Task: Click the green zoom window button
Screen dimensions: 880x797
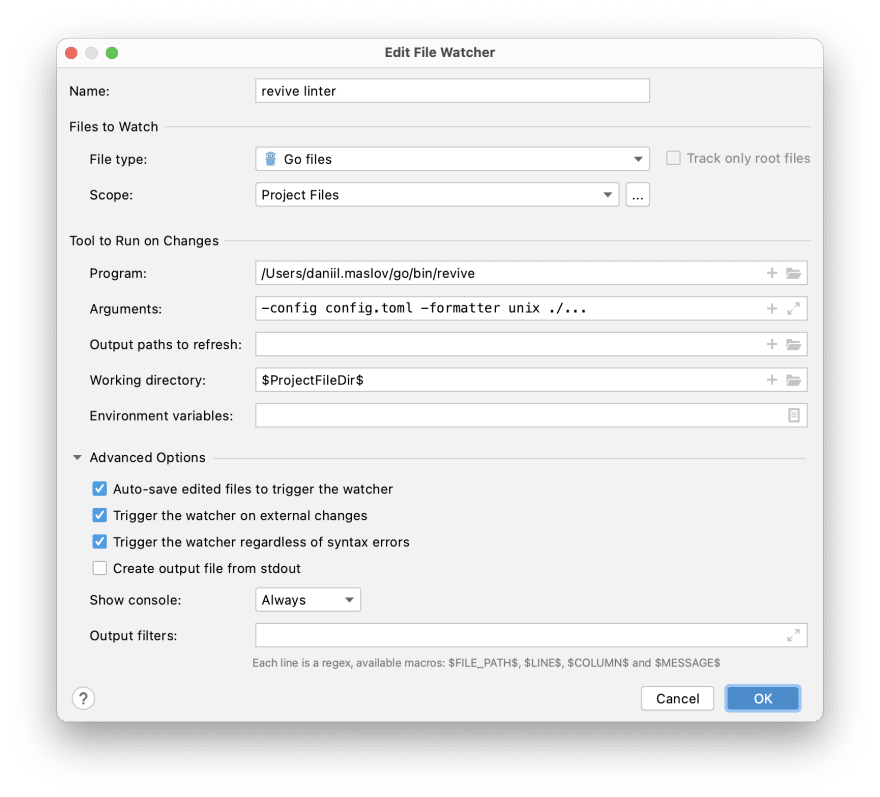Action: tap(112, 53)
